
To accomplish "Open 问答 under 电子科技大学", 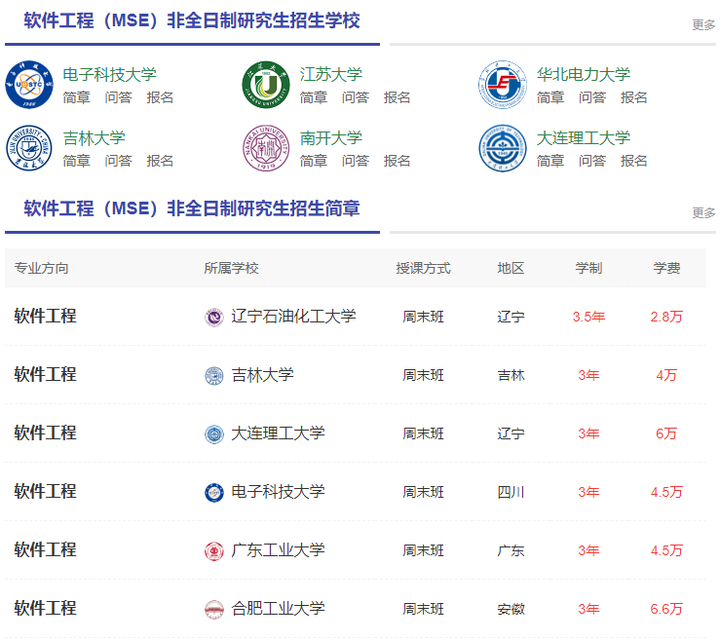I will pyautogui.click(x=118, y=97).
